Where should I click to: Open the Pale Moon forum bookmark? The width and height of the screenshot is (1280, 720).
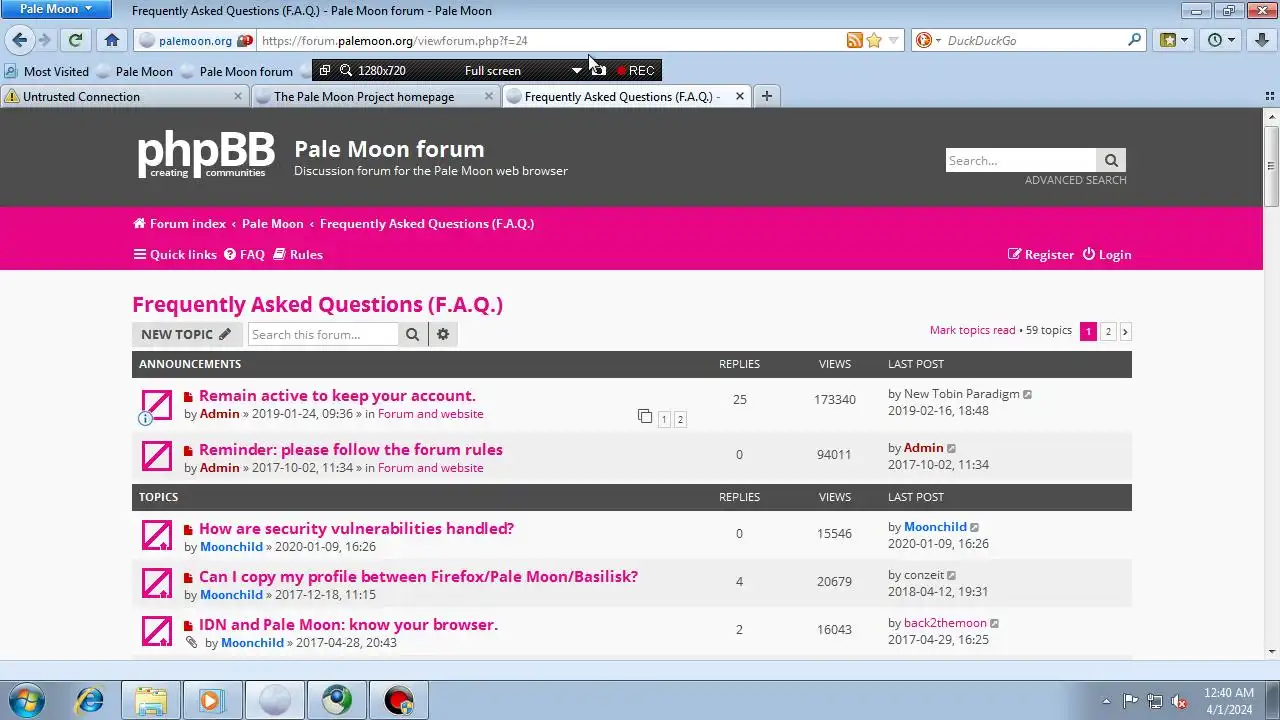236,71
